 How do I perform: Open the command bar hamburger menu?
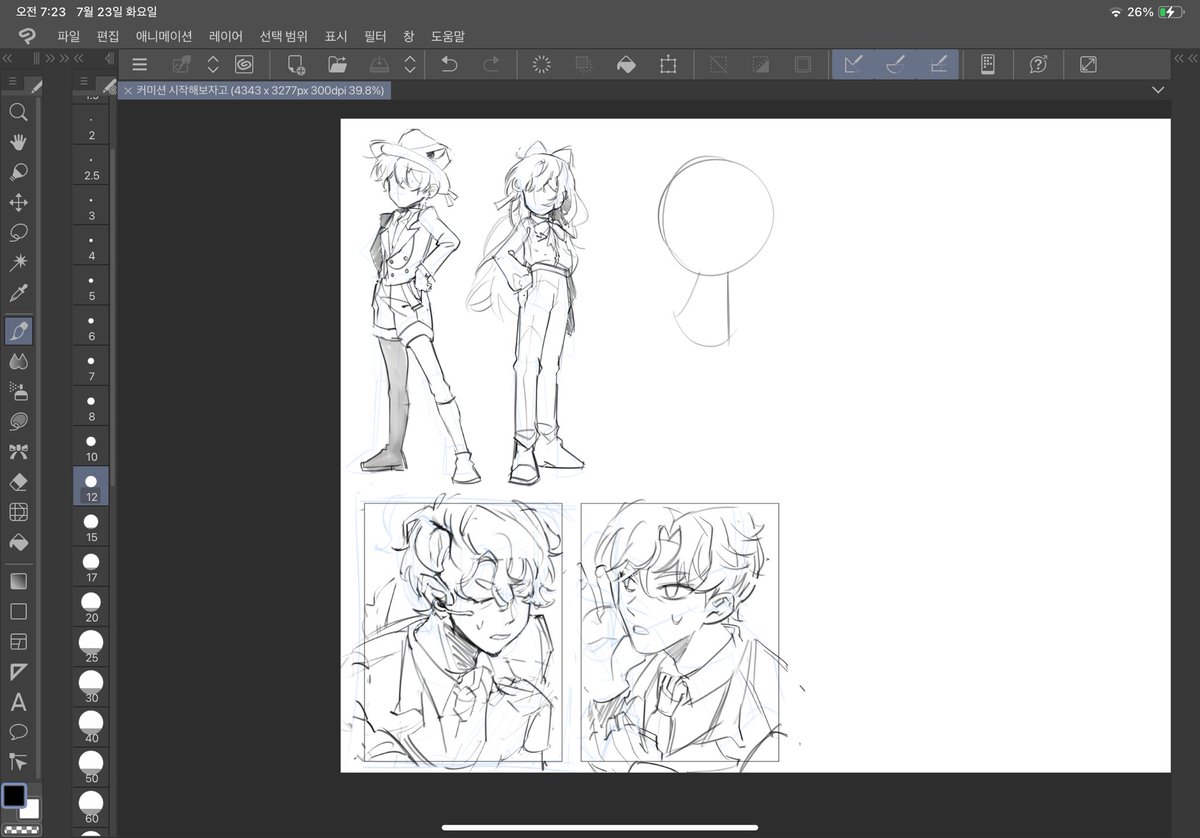(140, 64)
